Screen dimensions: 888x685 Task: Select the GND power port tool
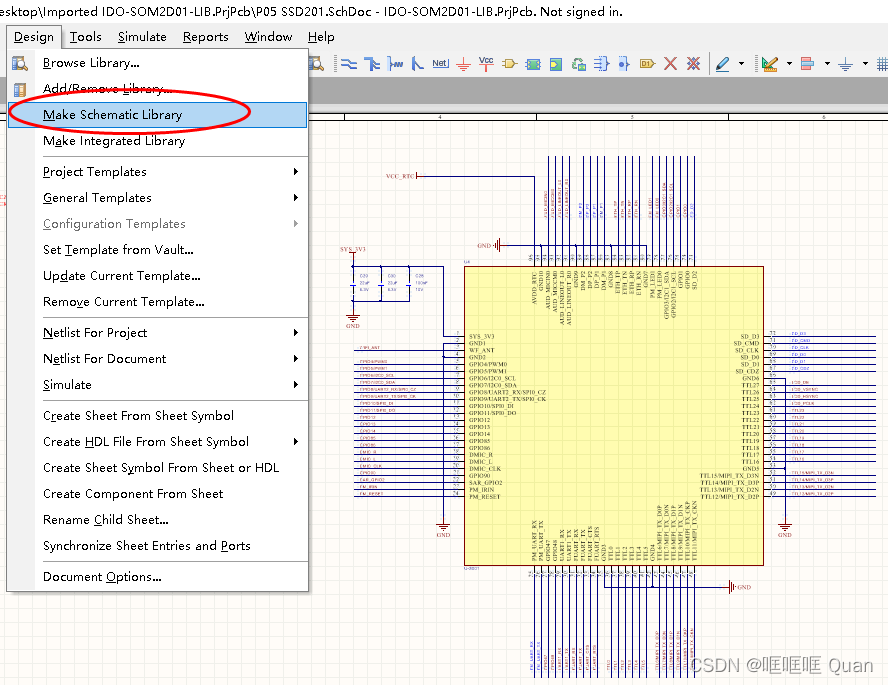click(463, 64)
